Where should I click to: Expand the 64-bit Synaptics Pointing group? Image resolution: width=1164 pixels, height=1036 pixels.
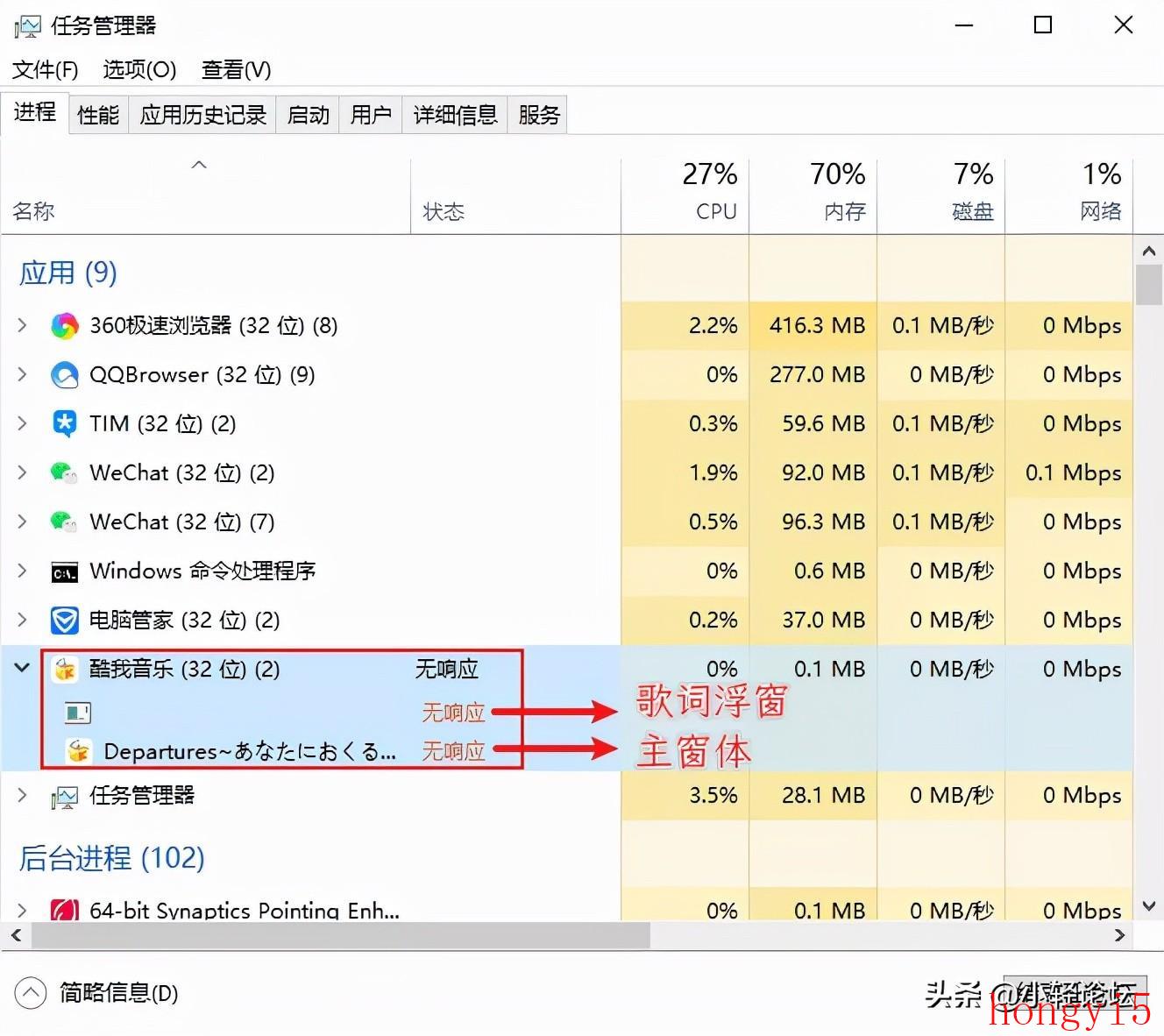[22, 910]
